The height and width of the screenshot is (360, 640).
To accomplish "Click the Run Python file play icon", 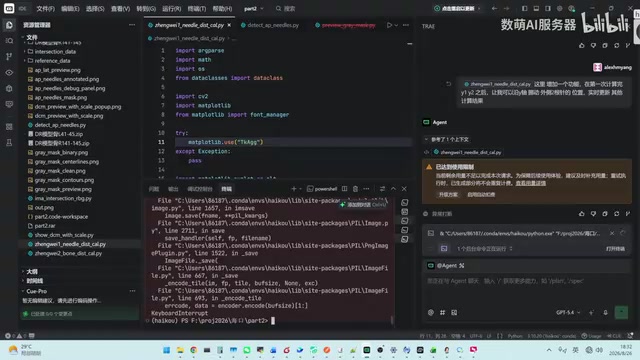I will click(x=389, y=25).
